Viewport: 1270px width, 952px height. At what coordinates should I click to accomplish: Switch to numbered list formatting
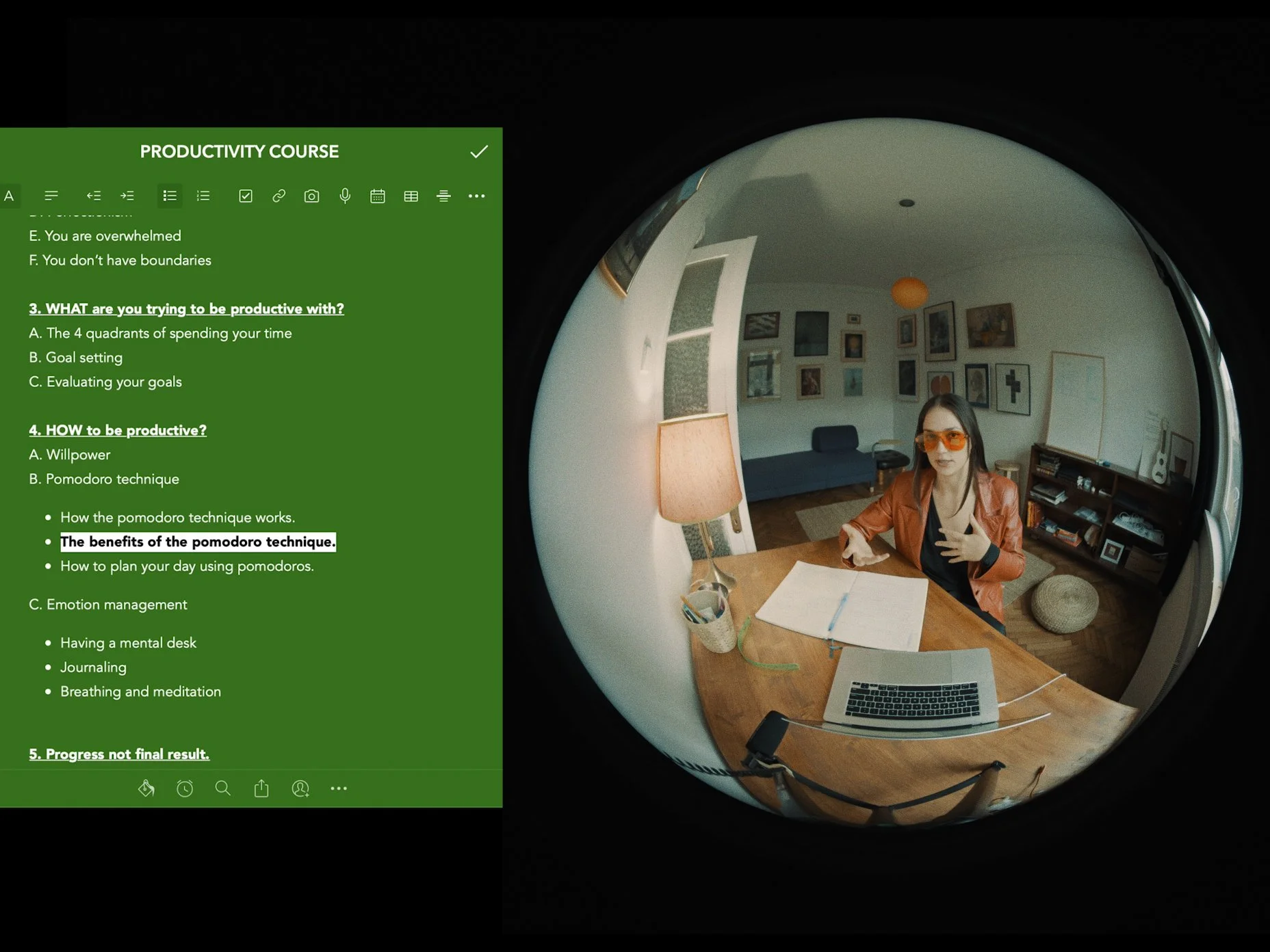pyautogui.click(x=203, y=196)
